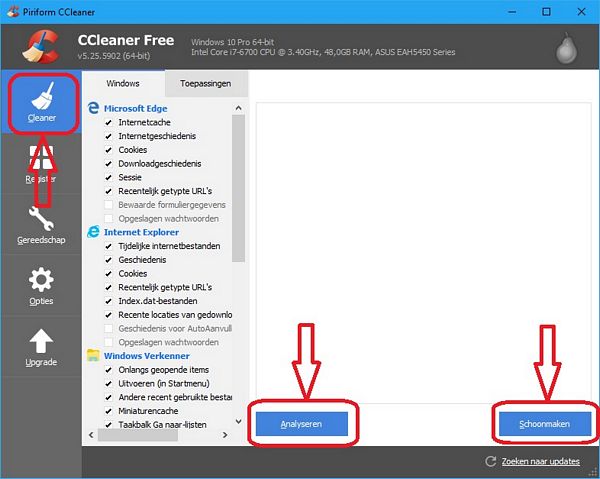Click the horizontal scroll-left arrow
Screen dimensions: 600x479
click(x=91, y=435)
